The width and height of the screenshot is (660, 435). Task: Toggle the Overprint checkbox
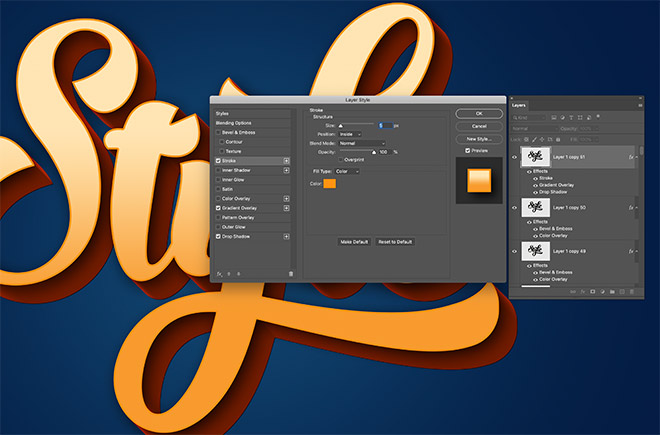(339, 159)
